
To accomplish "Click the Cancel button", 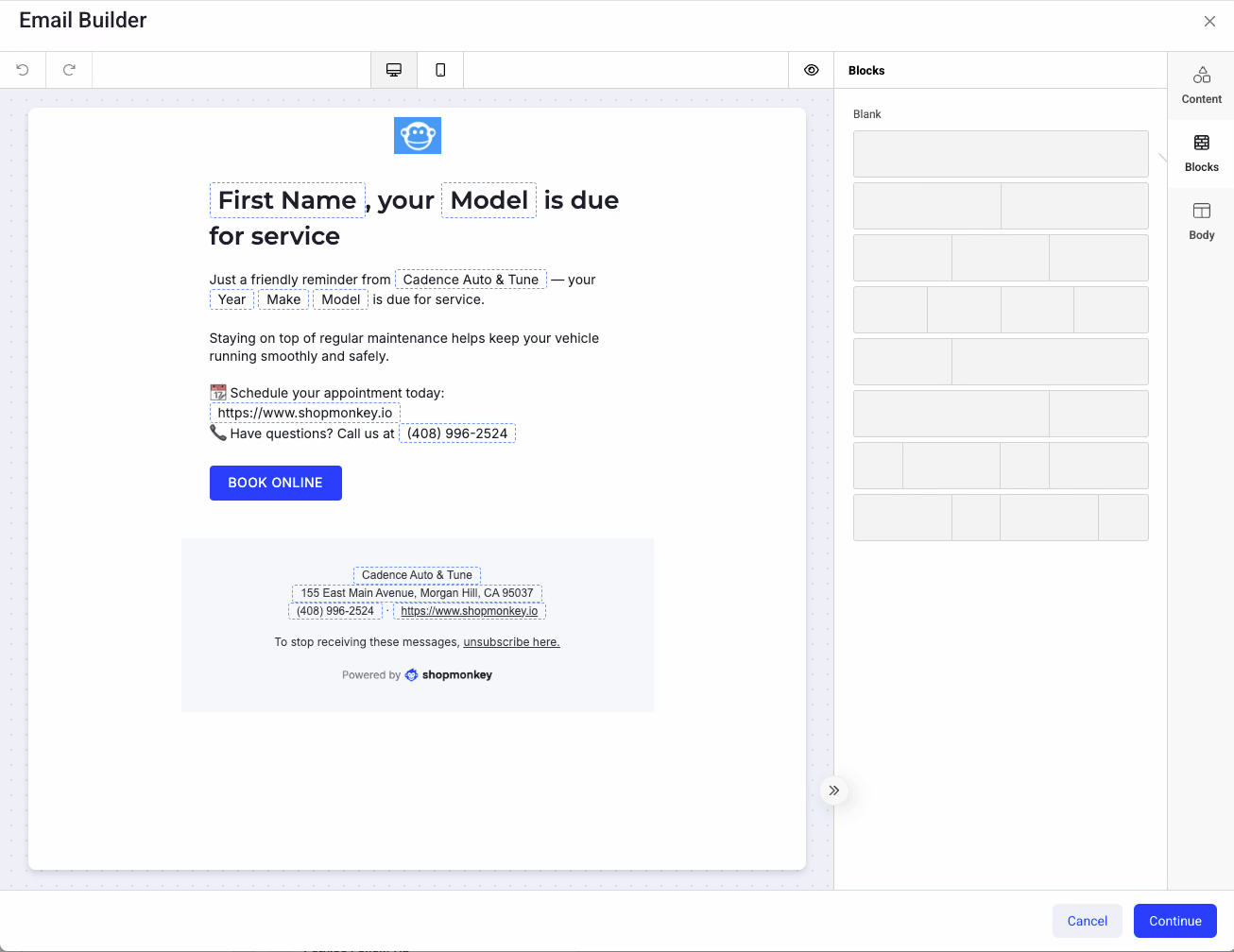I will 1088,921.
